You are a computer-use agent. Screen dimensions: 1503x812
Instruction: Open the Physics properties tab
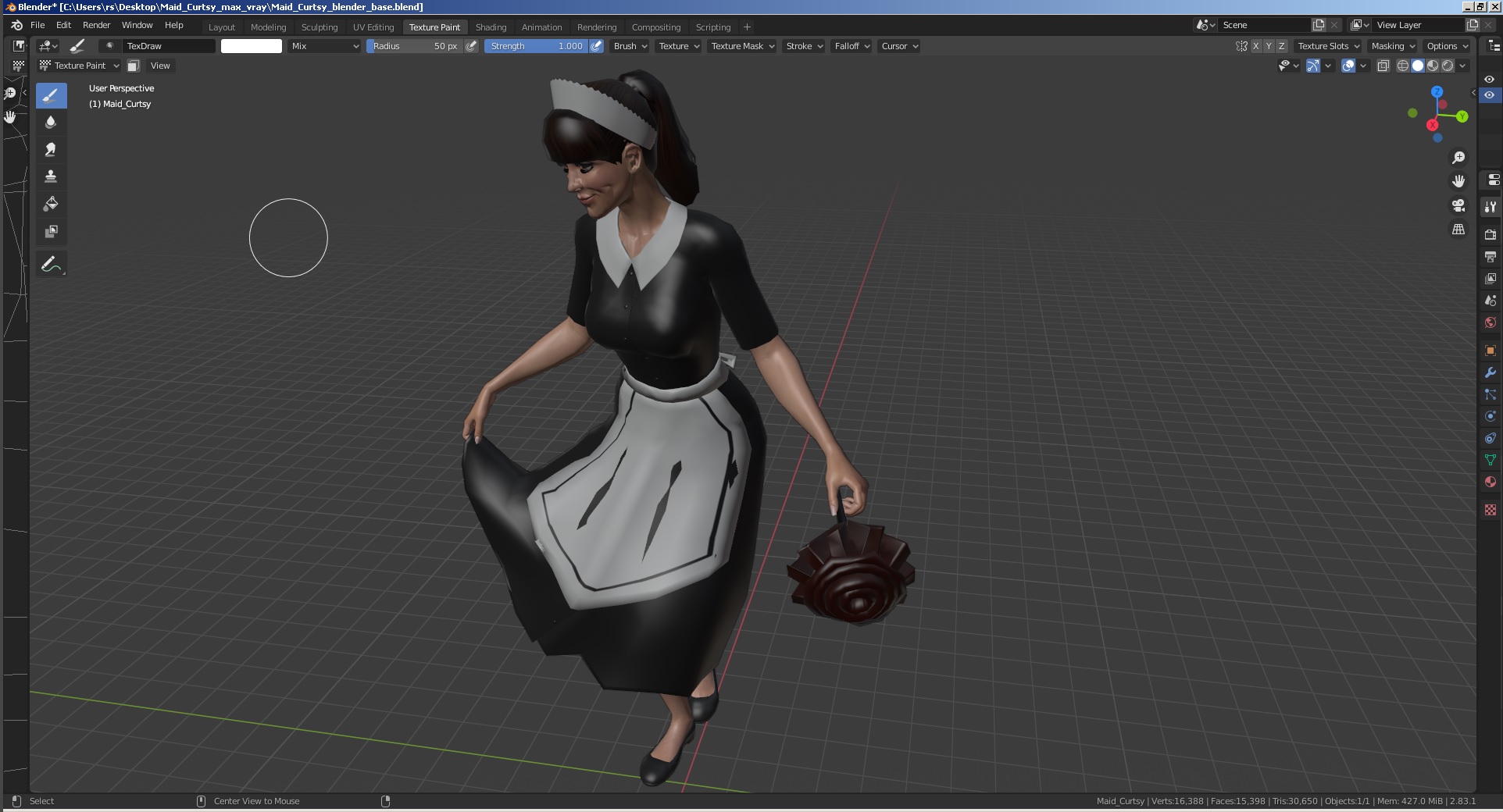click(1491, 416)
